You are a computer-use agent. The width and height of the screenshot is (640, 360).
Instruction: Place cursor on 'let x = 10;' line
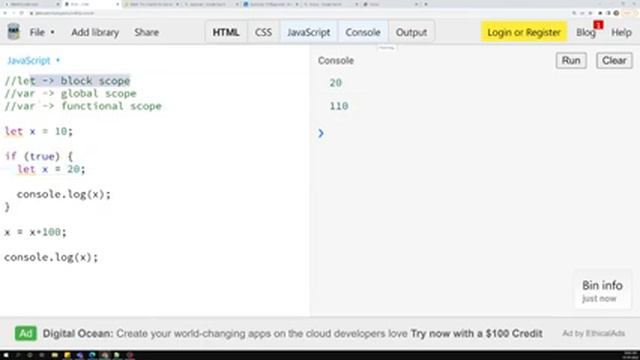[38, 131]
